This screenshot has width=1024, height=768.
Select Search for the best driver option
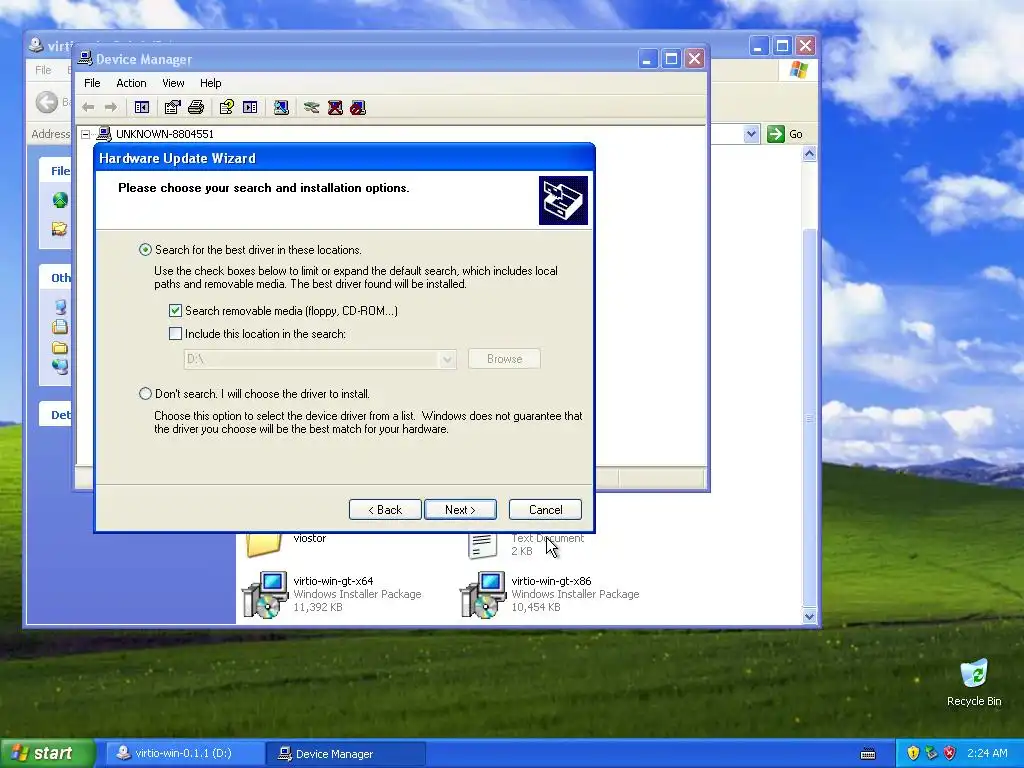tap(145, 249)
